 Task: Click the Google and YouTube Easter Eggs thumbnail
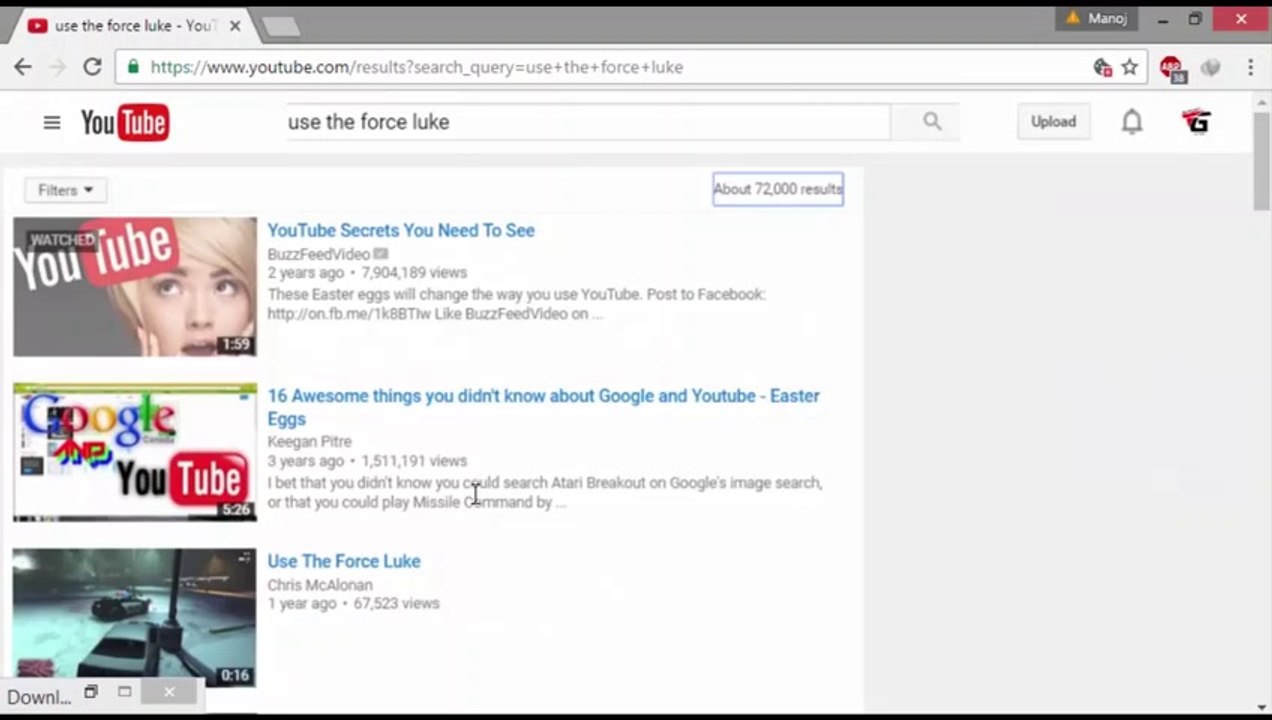click(x=135, y=452)
